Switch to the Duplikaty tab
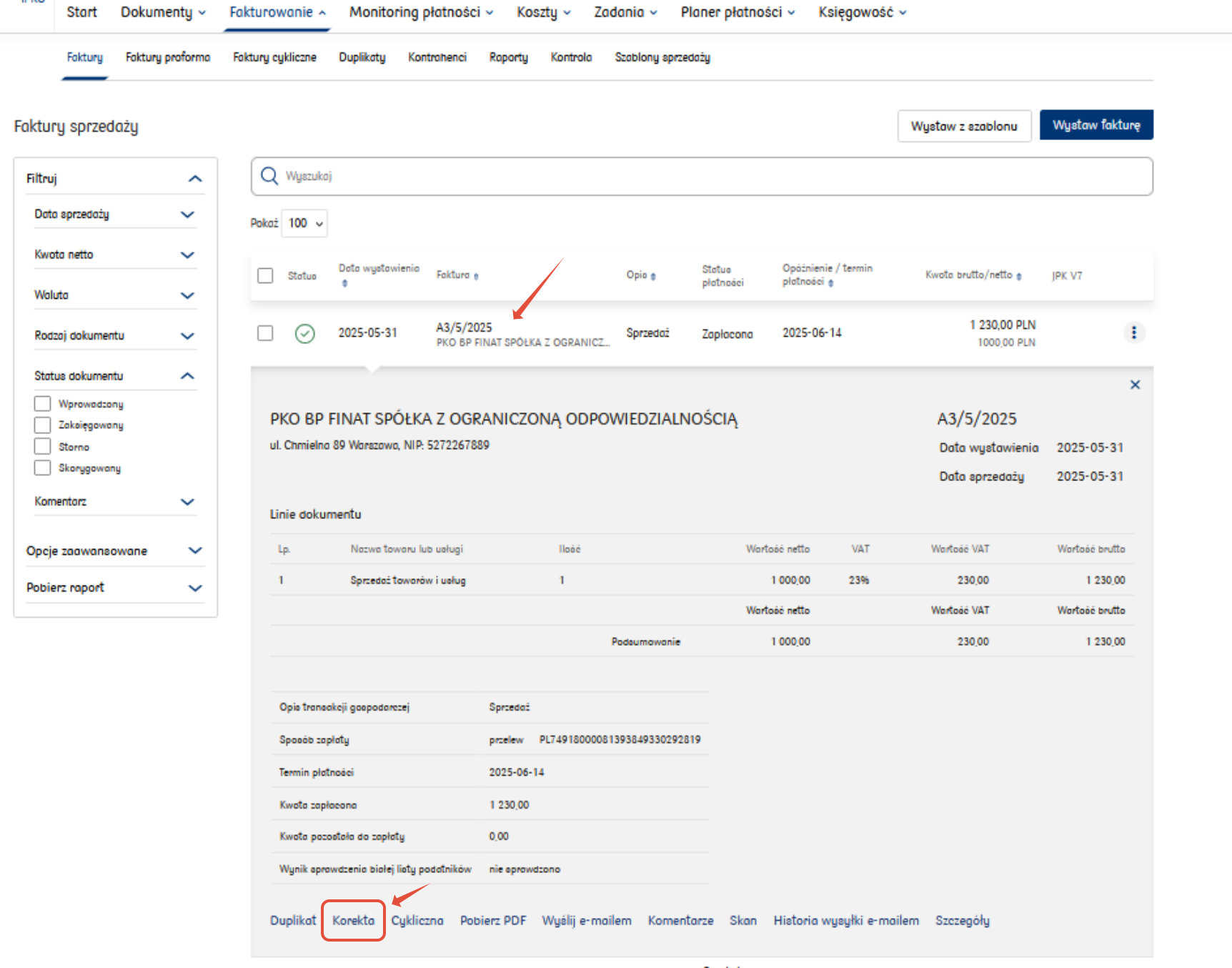The image size is (1232, 968). tap(362, 57)
